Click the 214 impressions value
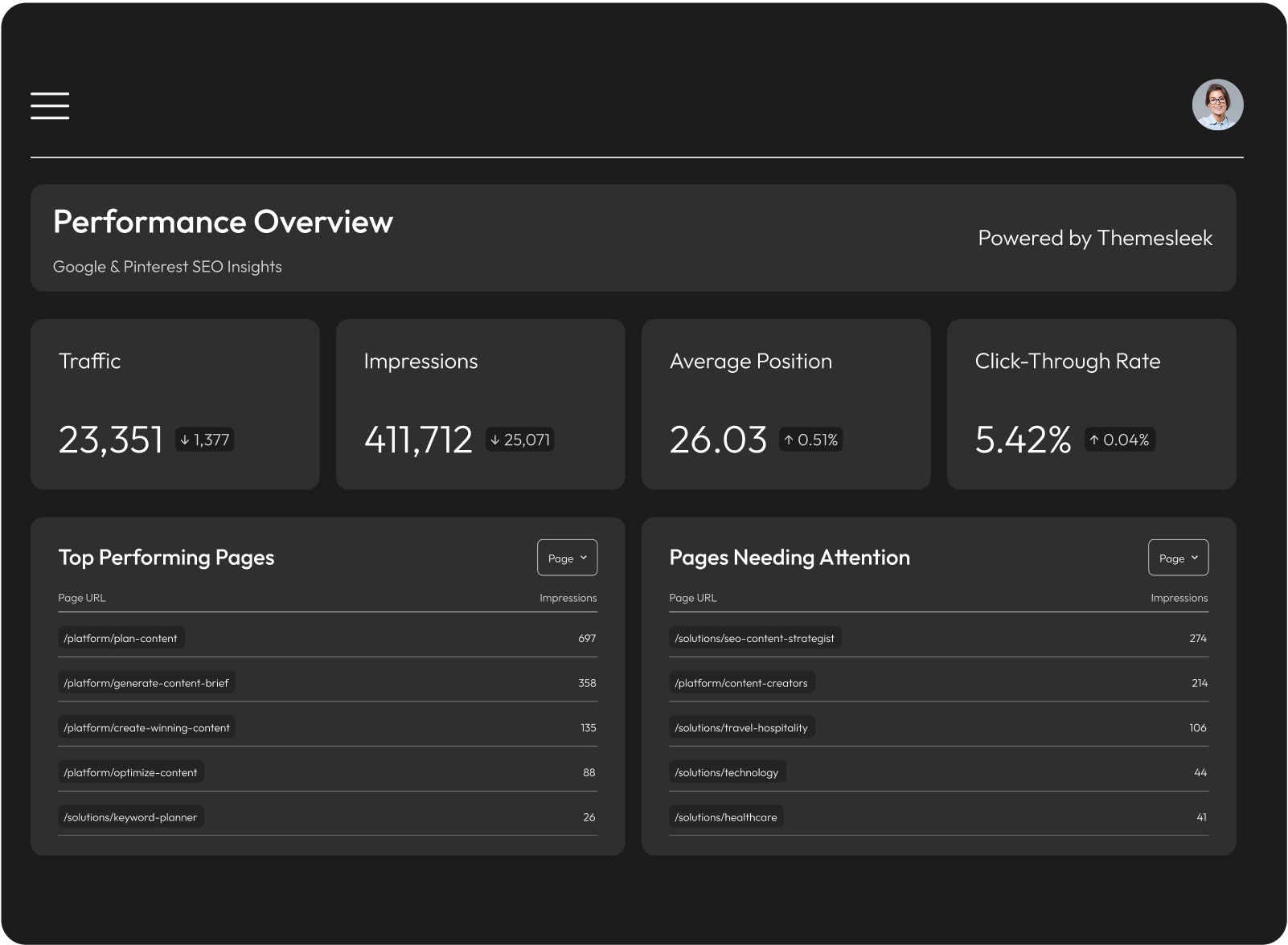Image resolution: width=1288 pixels, height=945 pixels. [x=1200, y=683]
